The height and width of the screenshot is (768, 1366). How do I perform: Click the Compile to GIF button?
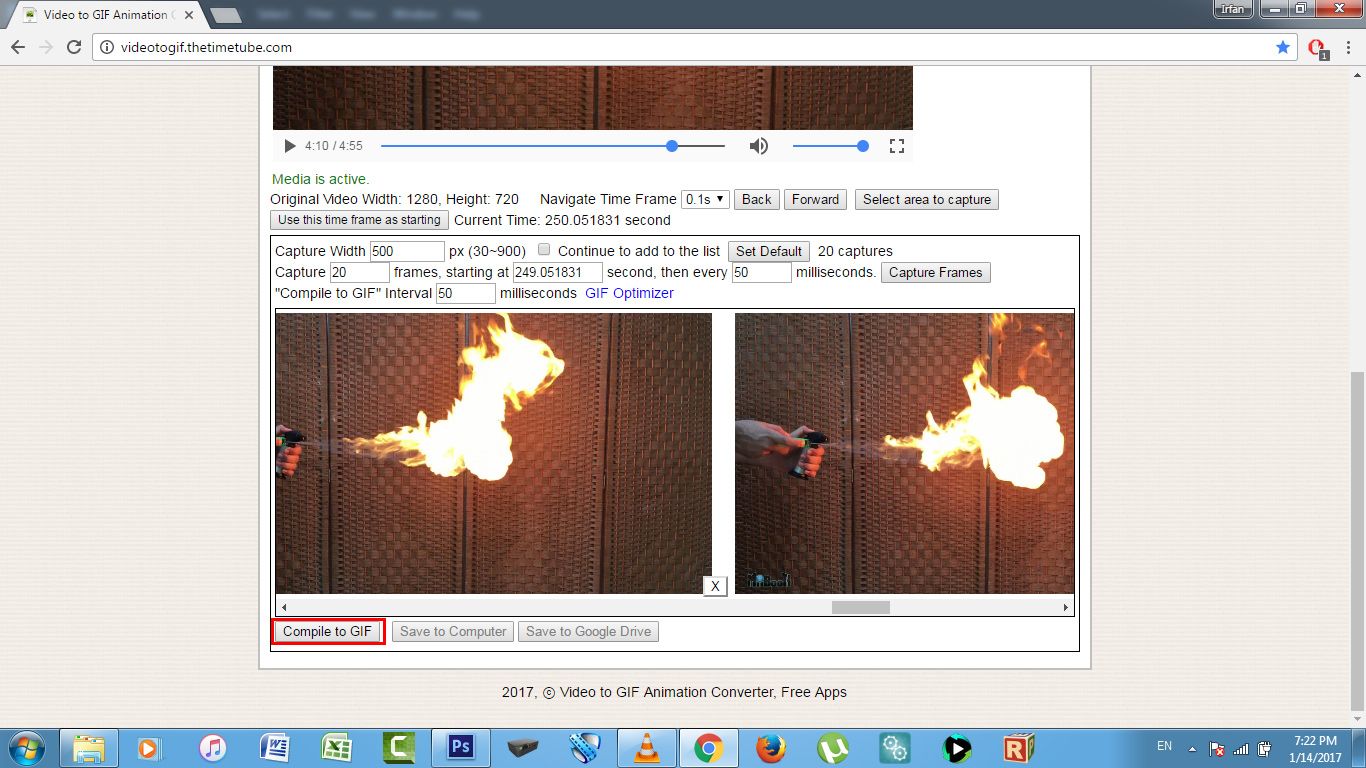point(328,631)
